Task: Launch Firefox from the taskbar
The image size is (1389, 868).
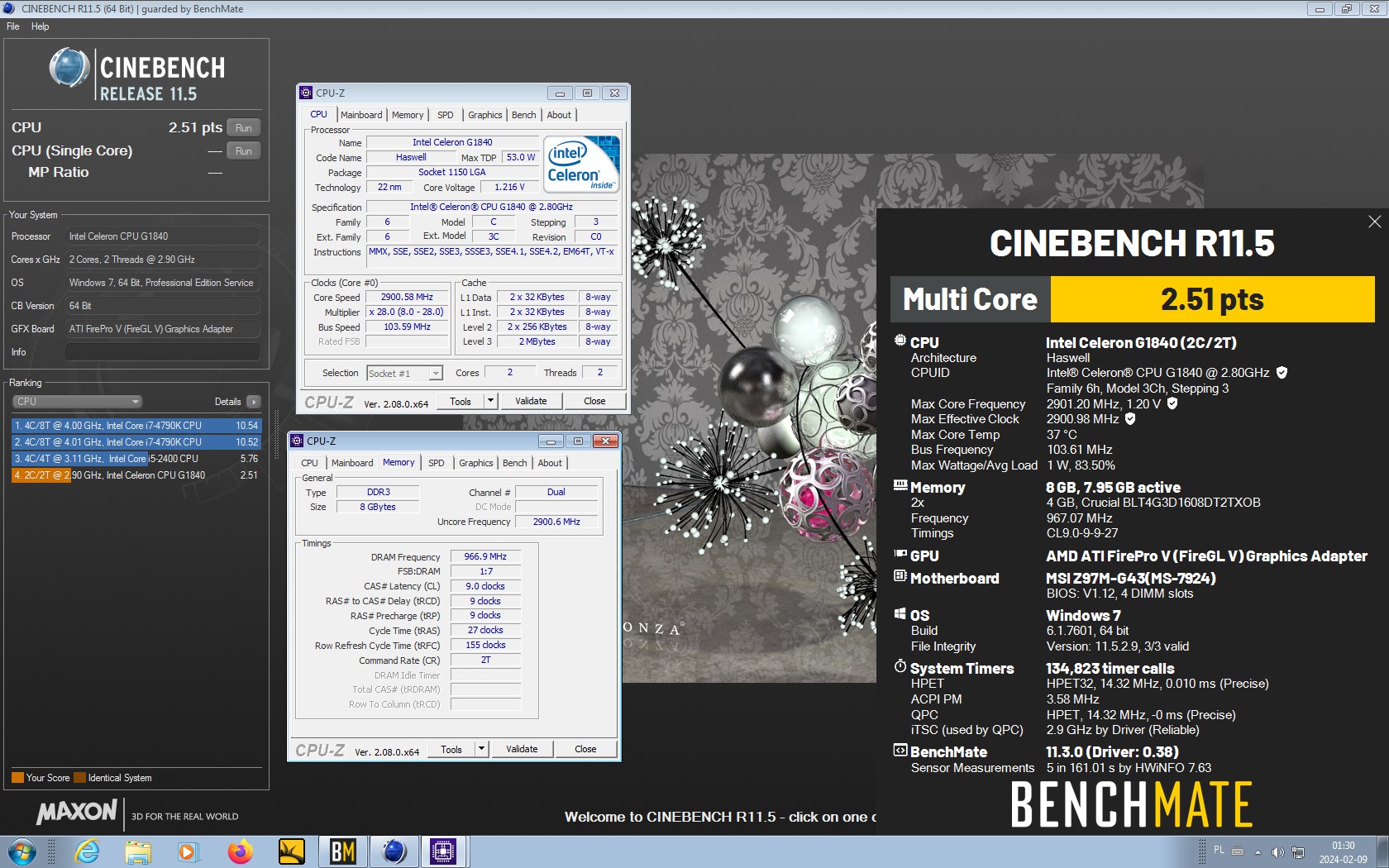Action: pos(240,851)
